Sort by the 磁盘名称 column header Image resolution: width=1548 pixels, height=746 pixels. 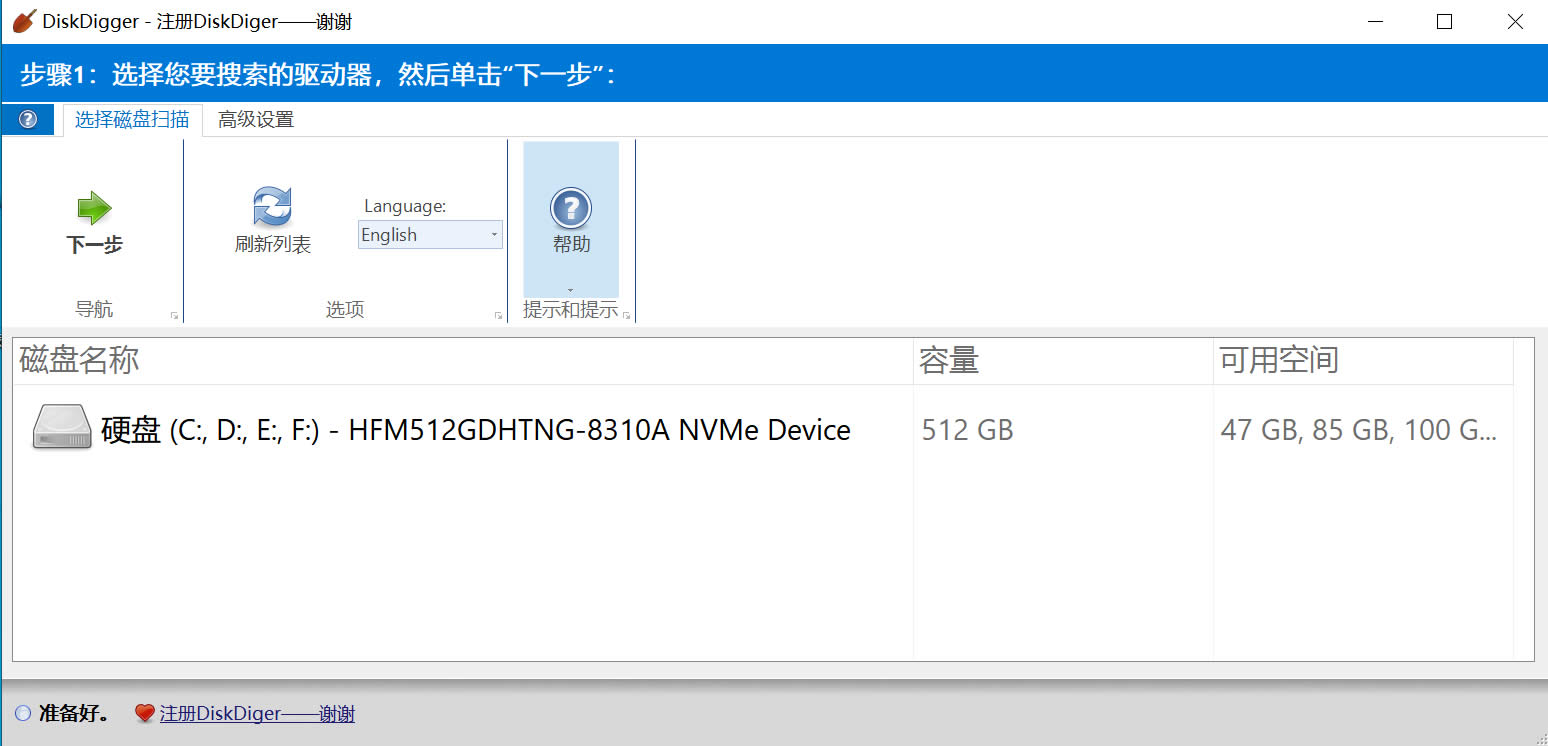(80, 361)
